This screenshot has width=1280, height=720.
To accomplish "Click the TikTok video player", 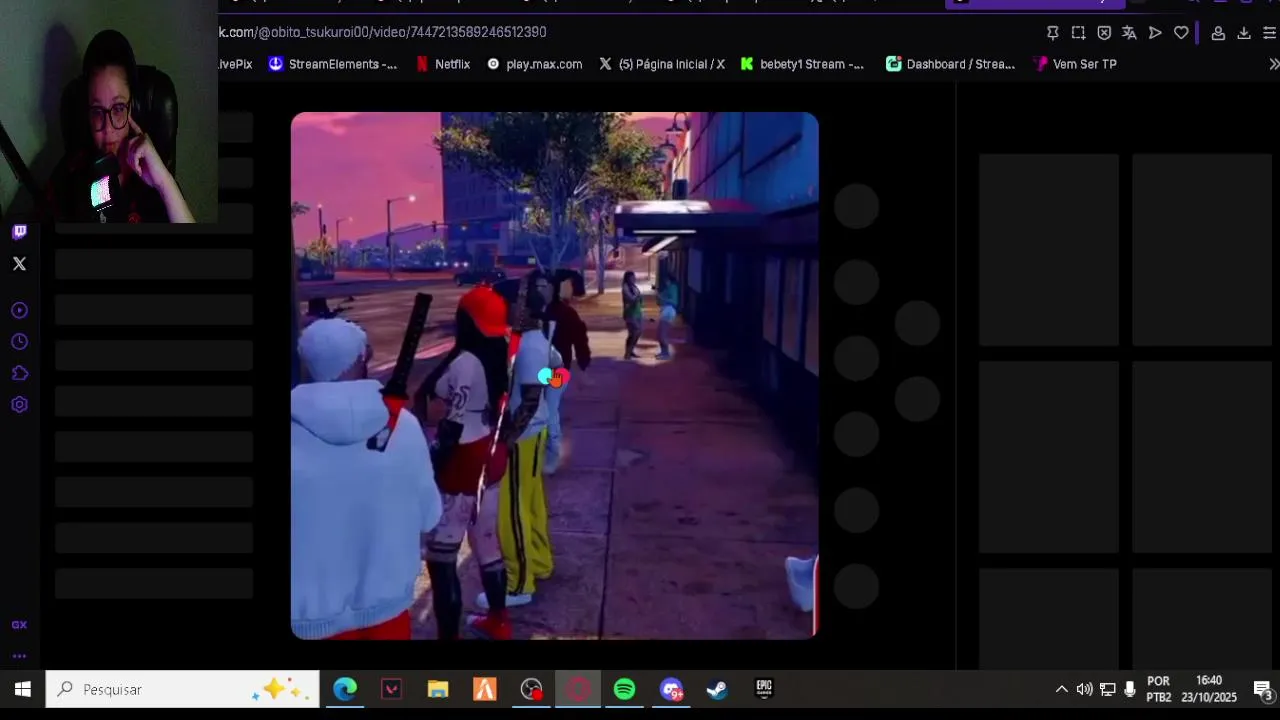I will pyautogui.click(x=555, y=375).
